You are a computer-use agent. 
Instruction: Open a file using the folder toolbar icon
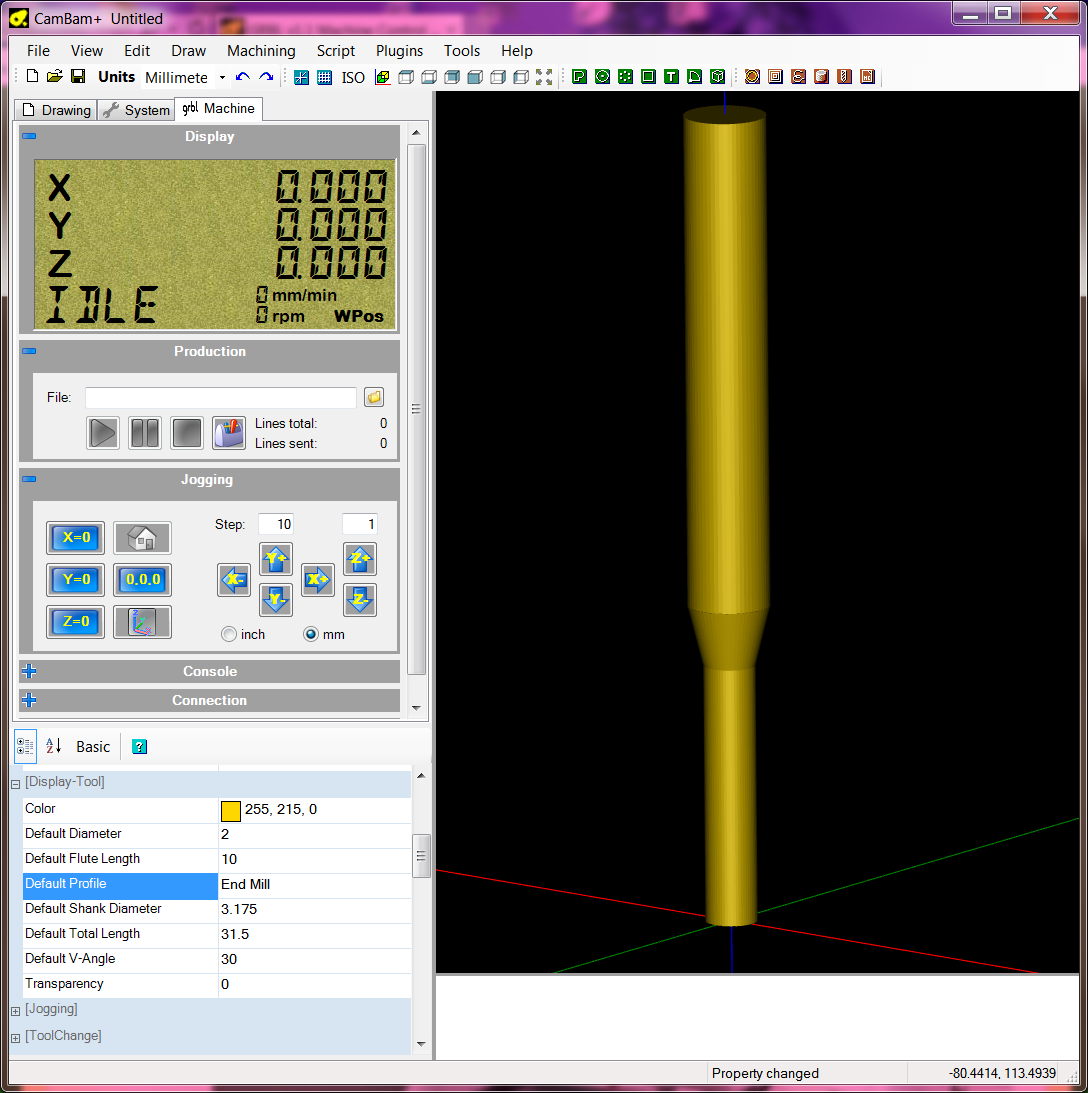click(x=55, y=77)
